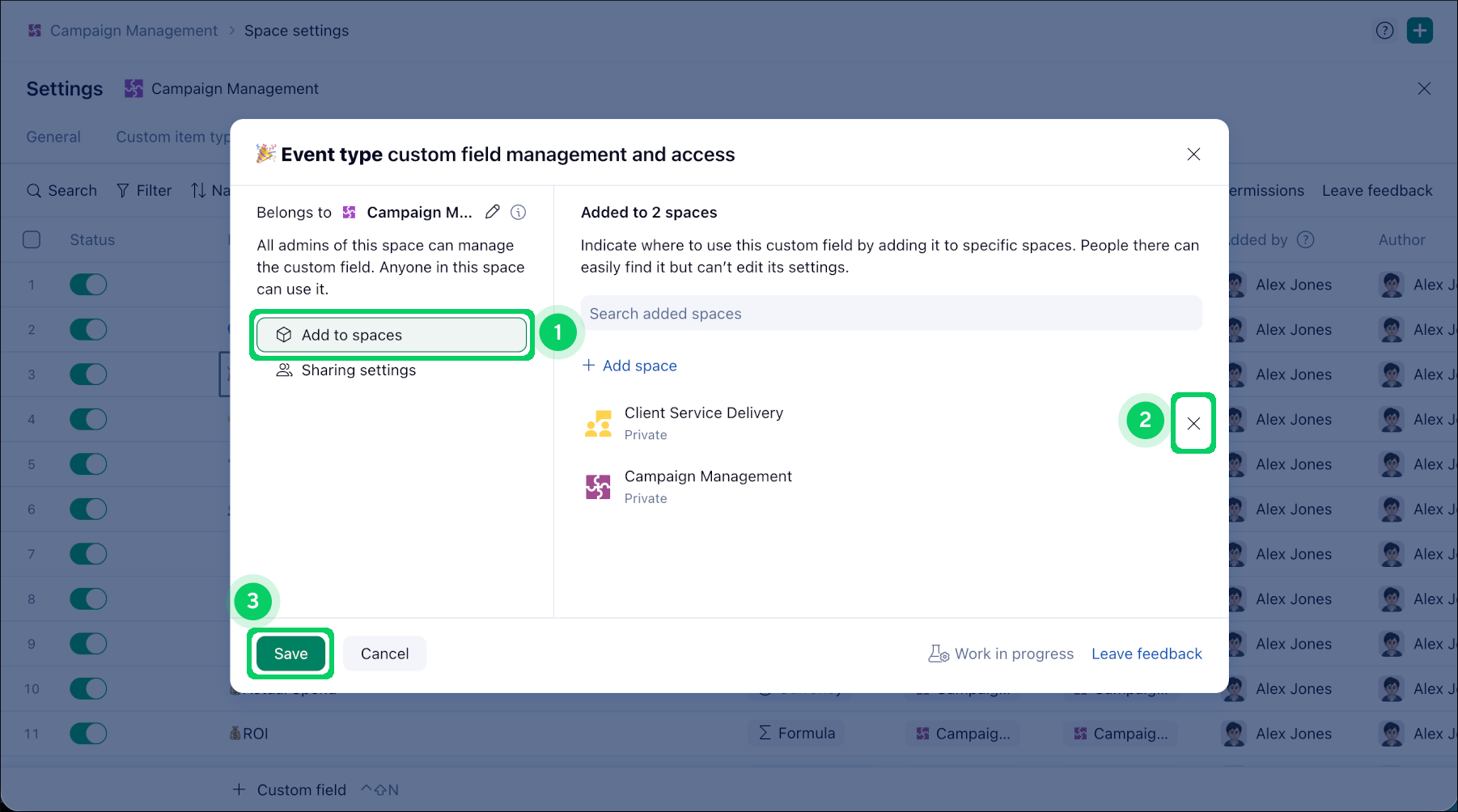Go to Campaign Management breadcrumb

(134, 31)
